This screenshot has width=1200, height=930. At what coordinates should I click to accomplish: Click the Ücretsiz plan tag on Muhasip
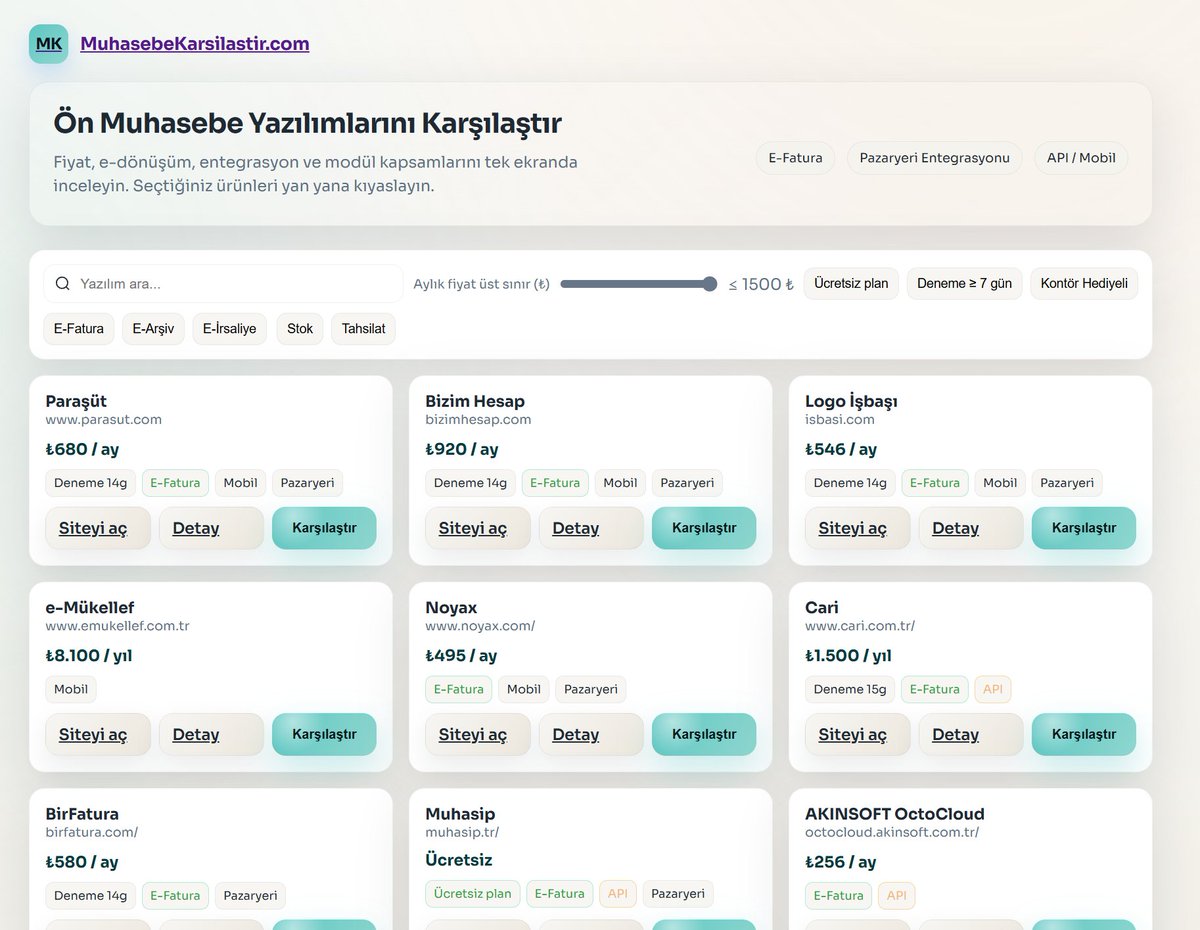coord(473,894)
